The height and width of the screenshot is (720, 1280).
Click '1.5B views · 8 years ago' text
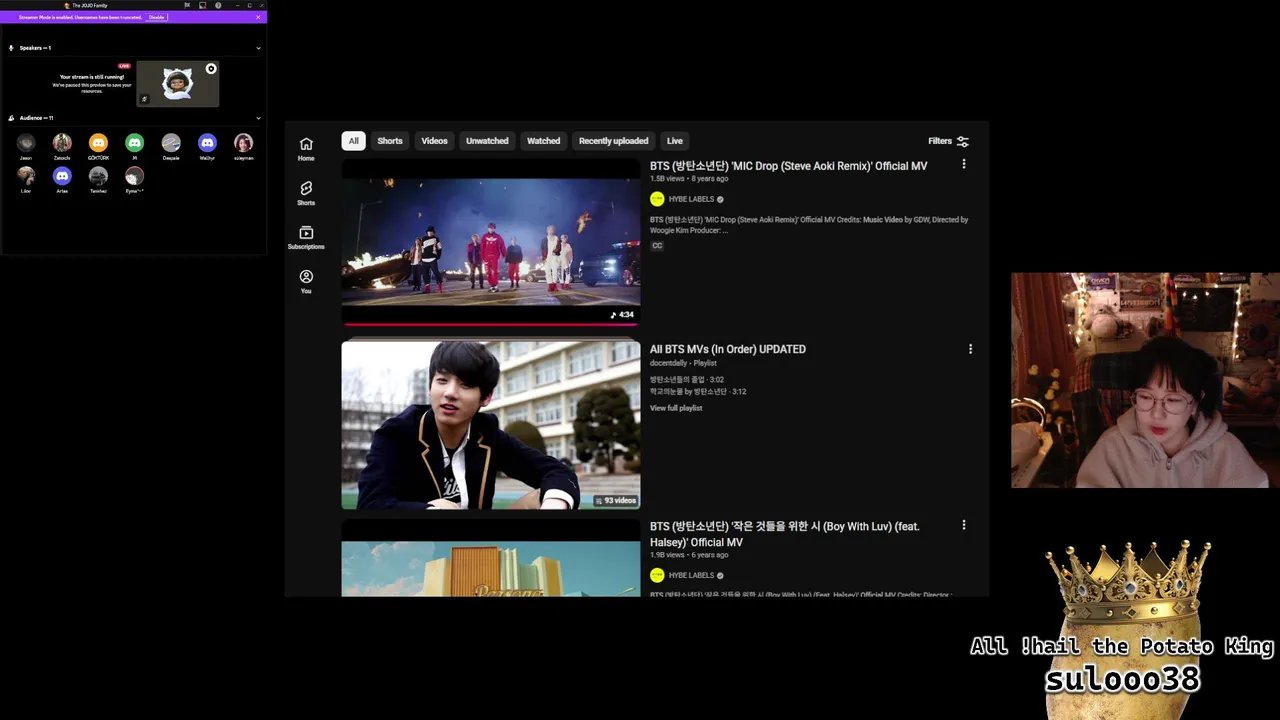[x=689, y=178]
